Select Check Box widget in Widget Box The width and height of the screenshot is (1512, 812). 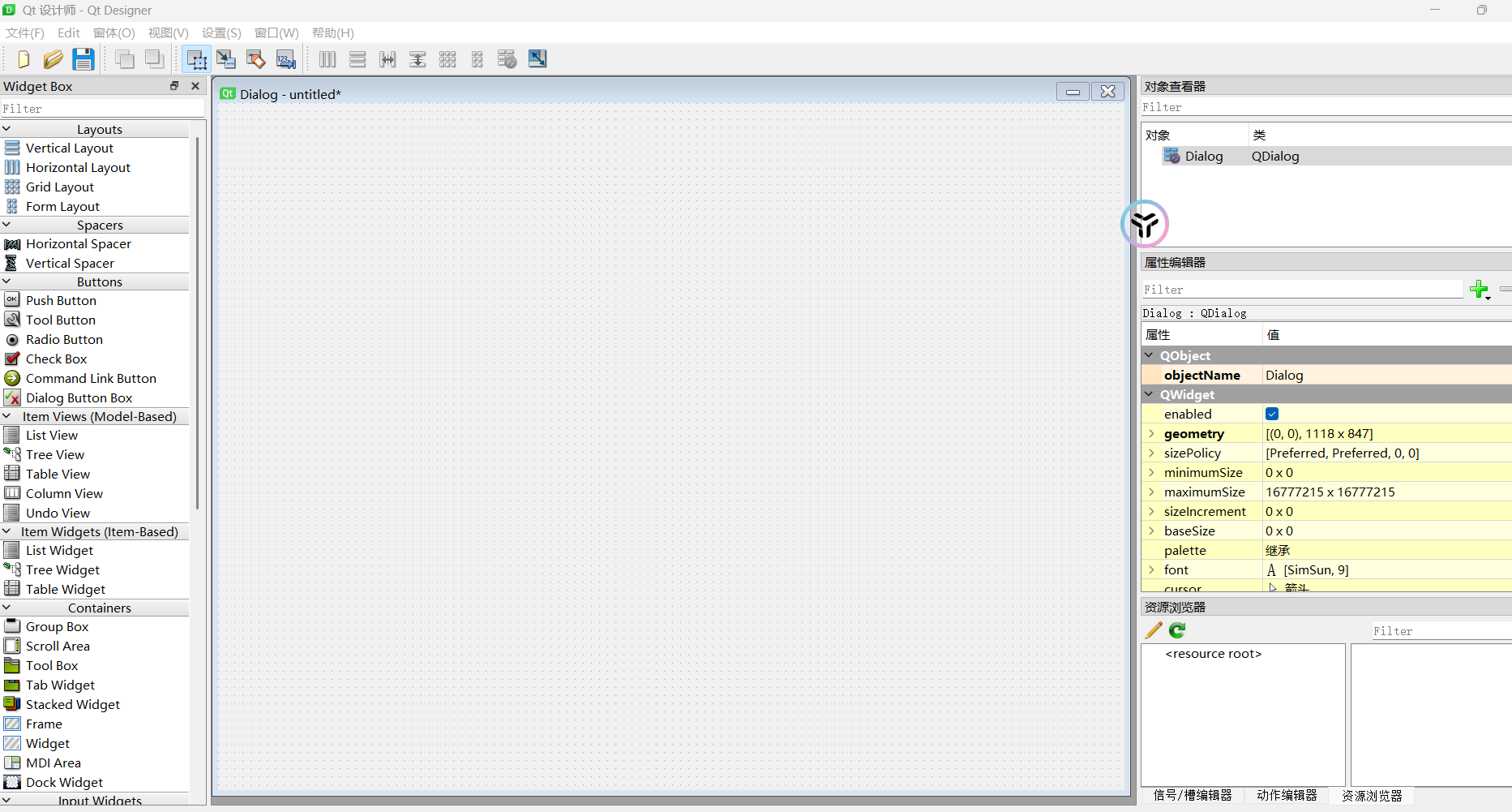point(56,359)
